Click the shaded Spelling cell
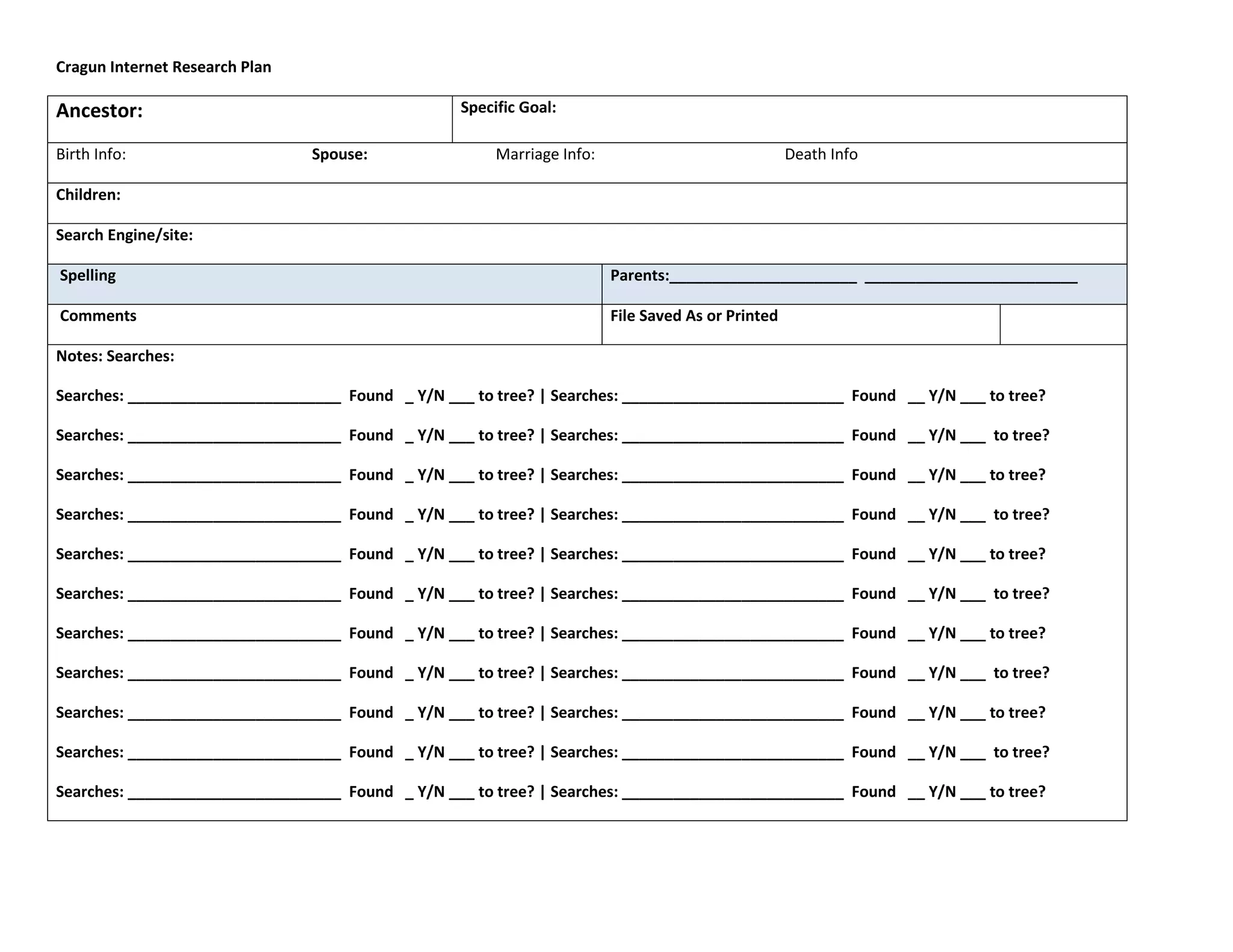 (x=325, y=283)
